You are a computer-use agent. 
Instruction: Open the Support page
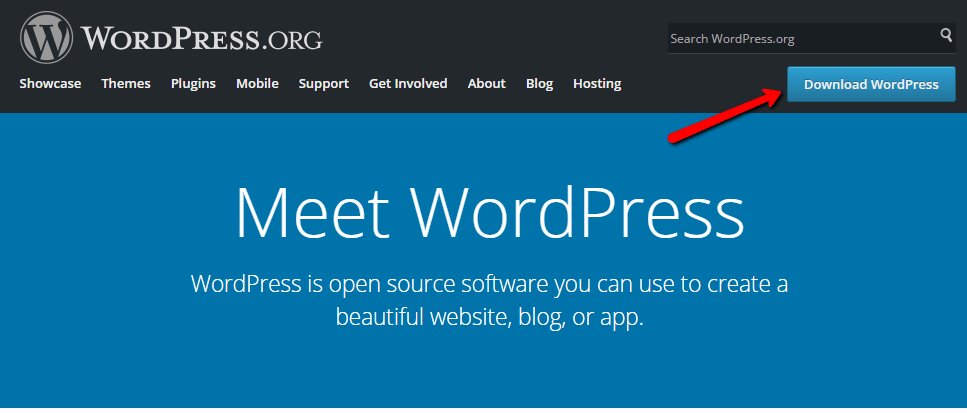click(x=323, y=84)
